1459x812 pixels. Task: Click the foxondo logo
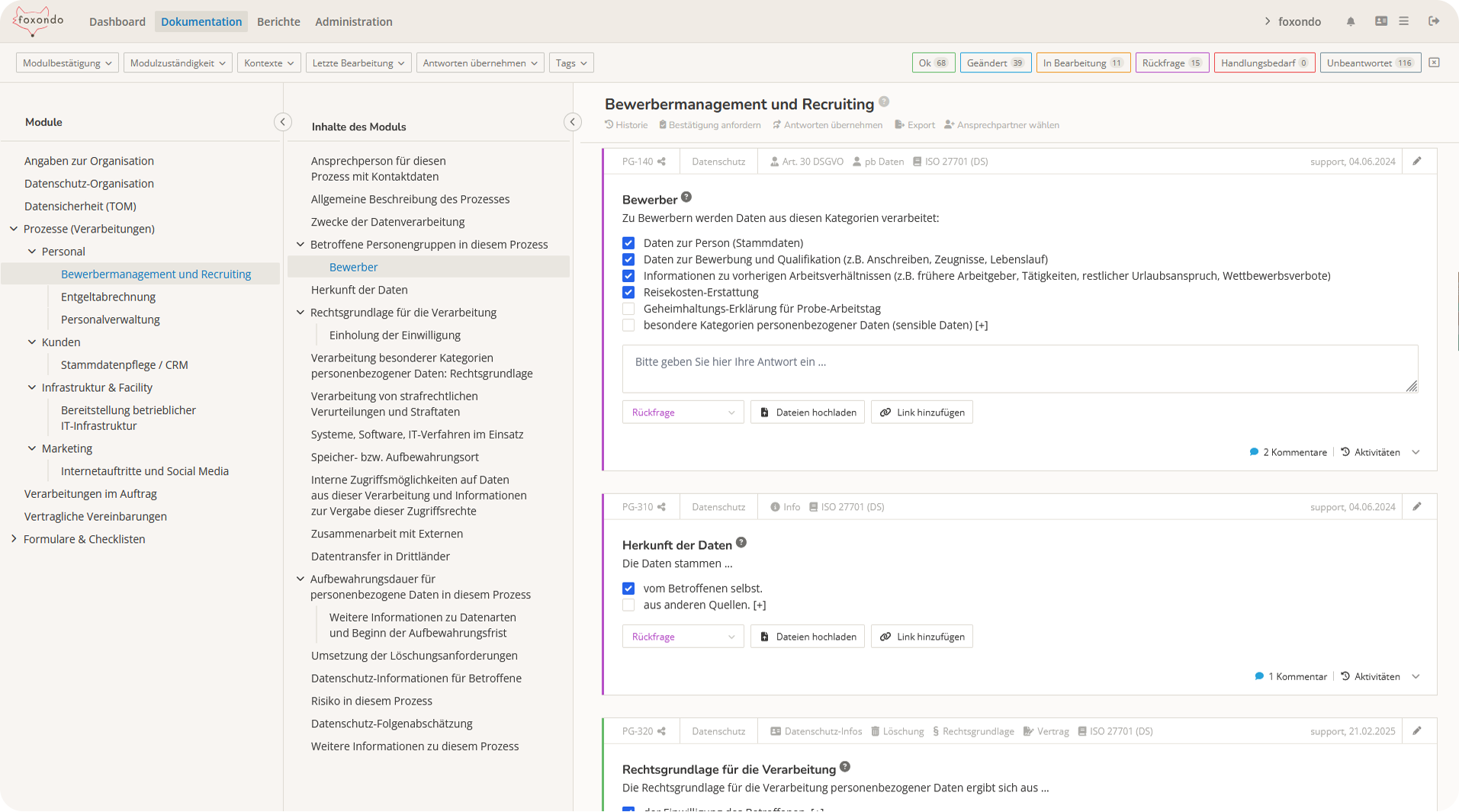click(38, 21)
